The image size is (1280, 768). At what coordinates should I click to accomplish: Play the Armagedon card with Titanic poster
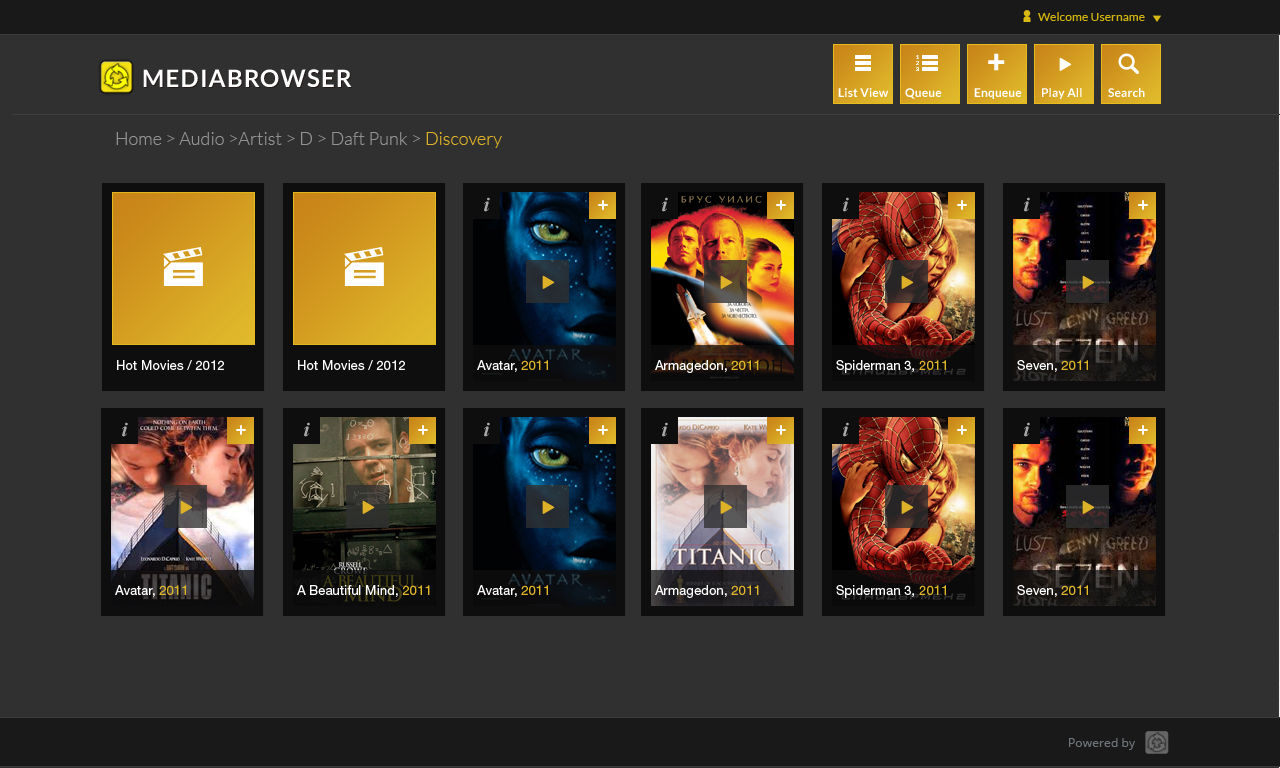pyautogui.click(x=726, y=507)
